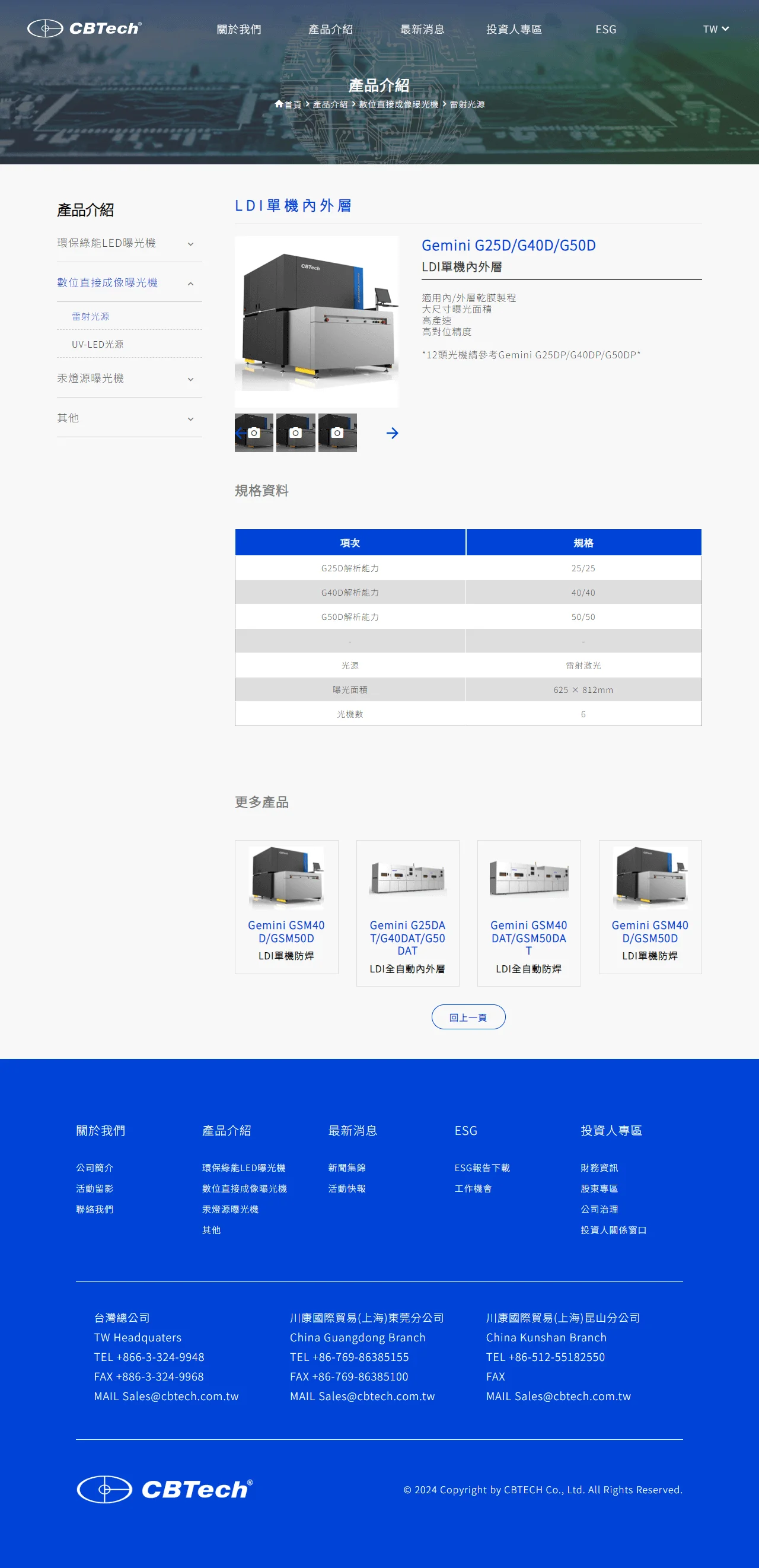Click main Gemini machine product image
Viewport: 759px width, 1568px height.
pos(317,322)
